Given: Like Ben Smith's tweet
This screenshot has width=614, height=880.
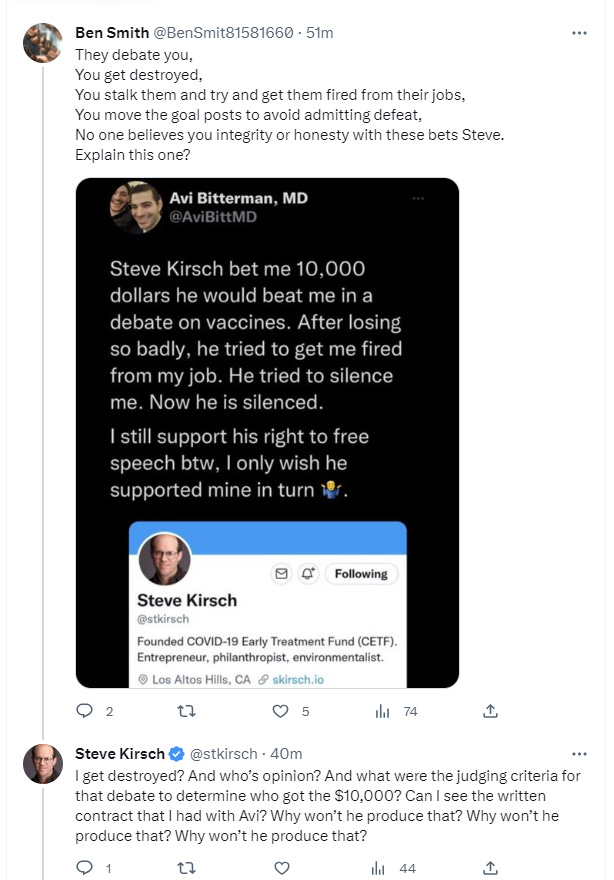Looking at the screenshot, I should click(x=283, y=711).
